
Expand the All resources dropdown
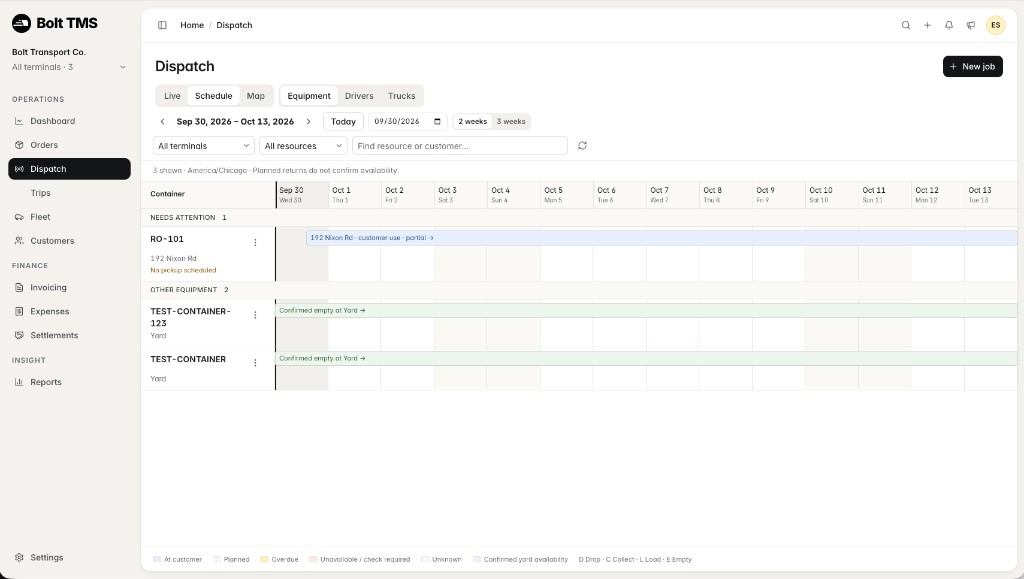(303, 146)
